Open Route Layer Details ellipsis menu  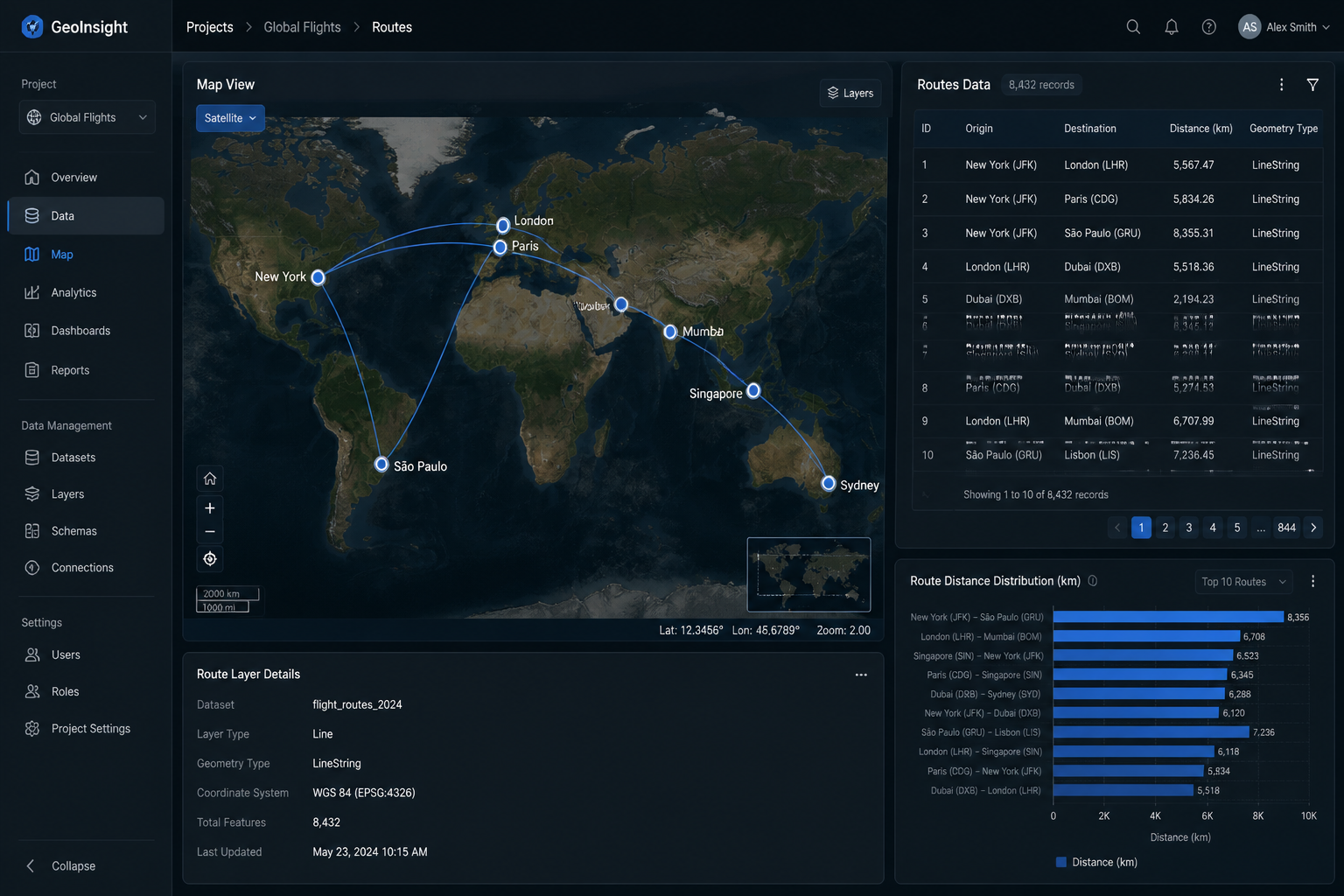(861, 675)
